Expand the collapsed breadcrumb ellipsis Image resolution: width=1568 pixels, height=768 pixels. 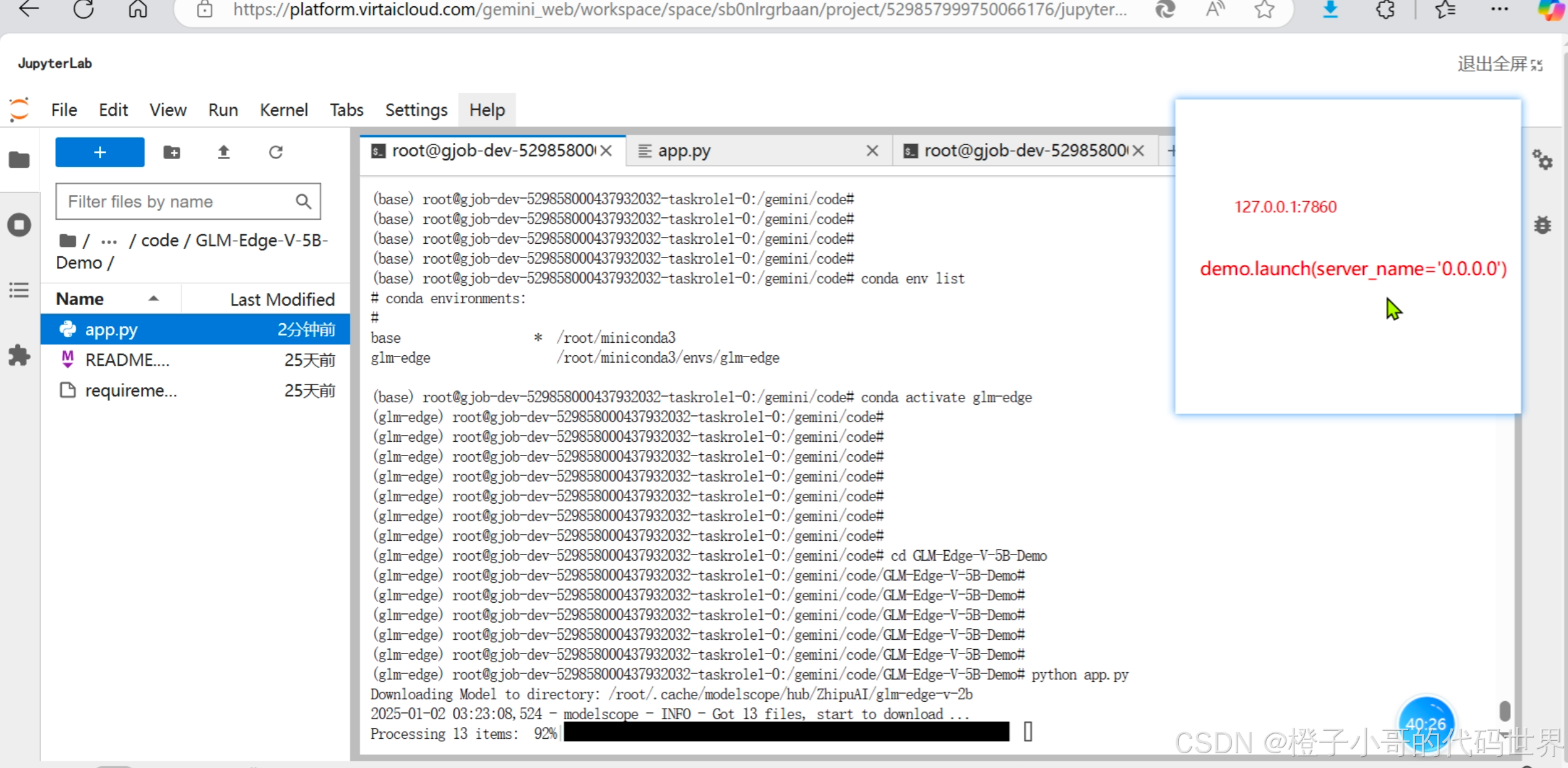109,241
